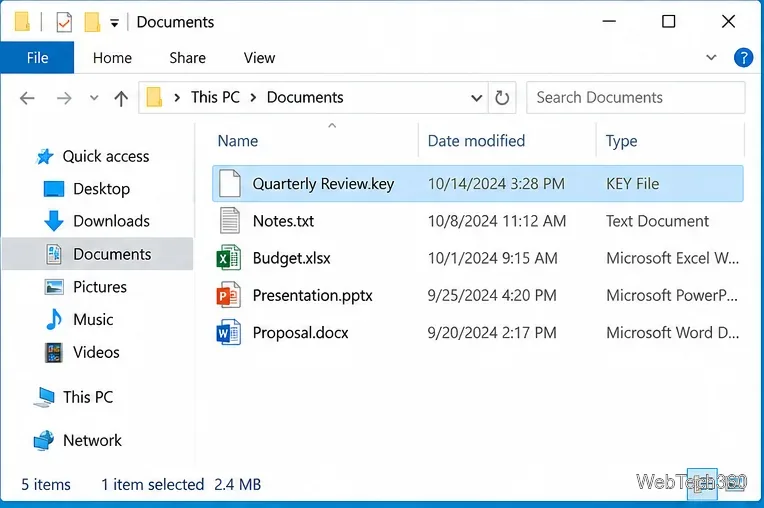The height and width of the screenshot is (508, 764).
Task: Click the Pictures icon in sidebar
Action: [54, 287]
